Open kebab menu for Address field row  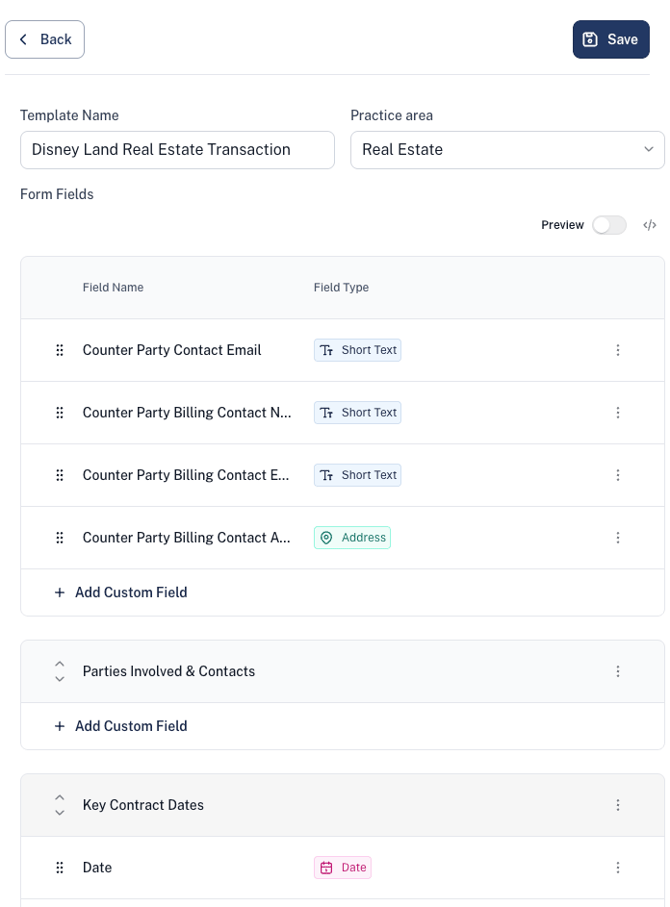coord(618,538)
